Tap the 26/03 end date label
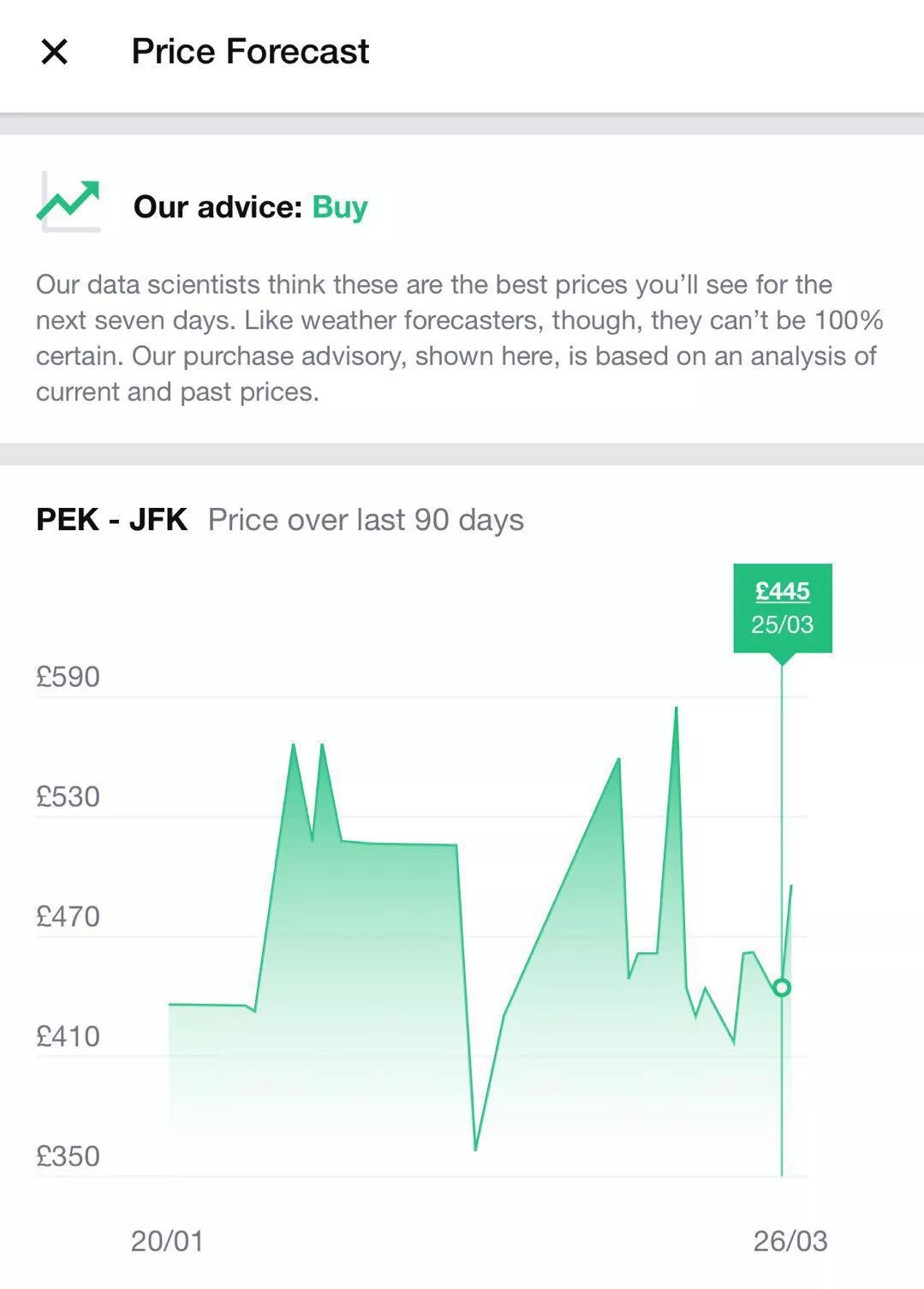 point(790,1241)
